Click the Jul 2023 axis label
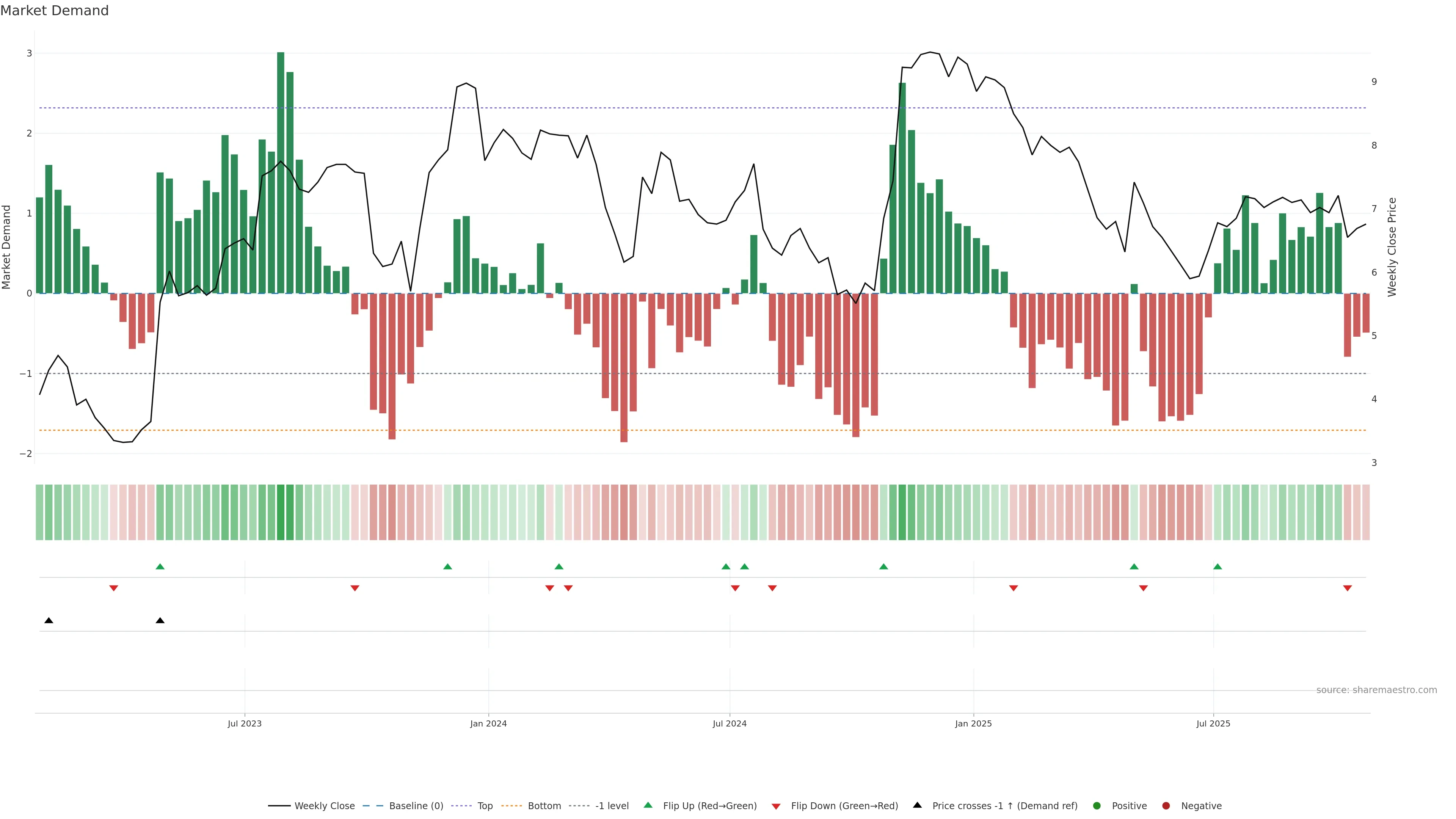Image resolution: width=1456 pixels, height=819 pixels. 245,723
